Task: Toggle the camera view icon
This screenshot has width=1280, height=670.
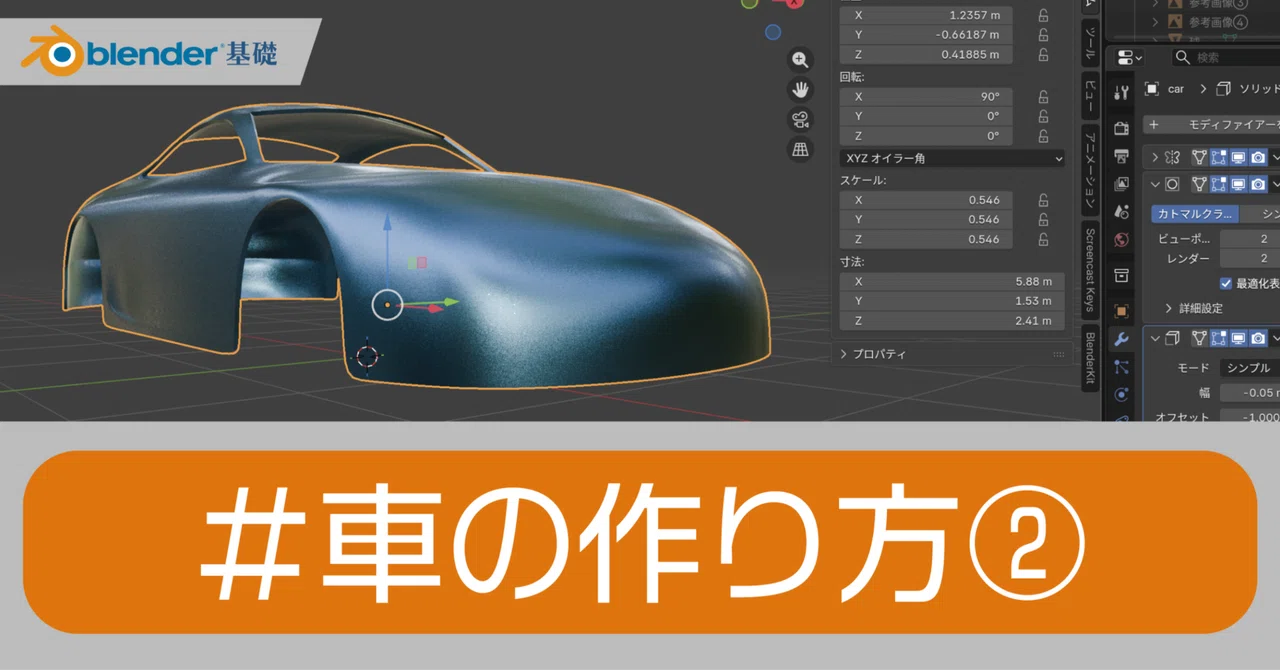Action: tap(800, 120)
